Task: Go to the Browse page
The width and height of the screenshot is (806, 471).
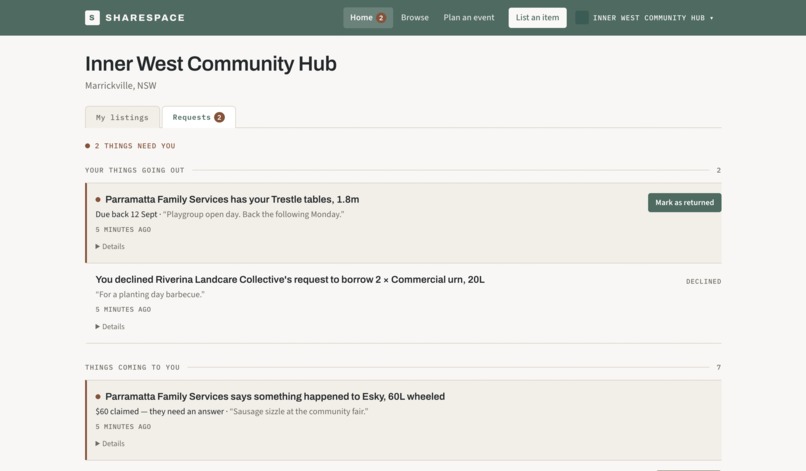Action: point(415,17)
